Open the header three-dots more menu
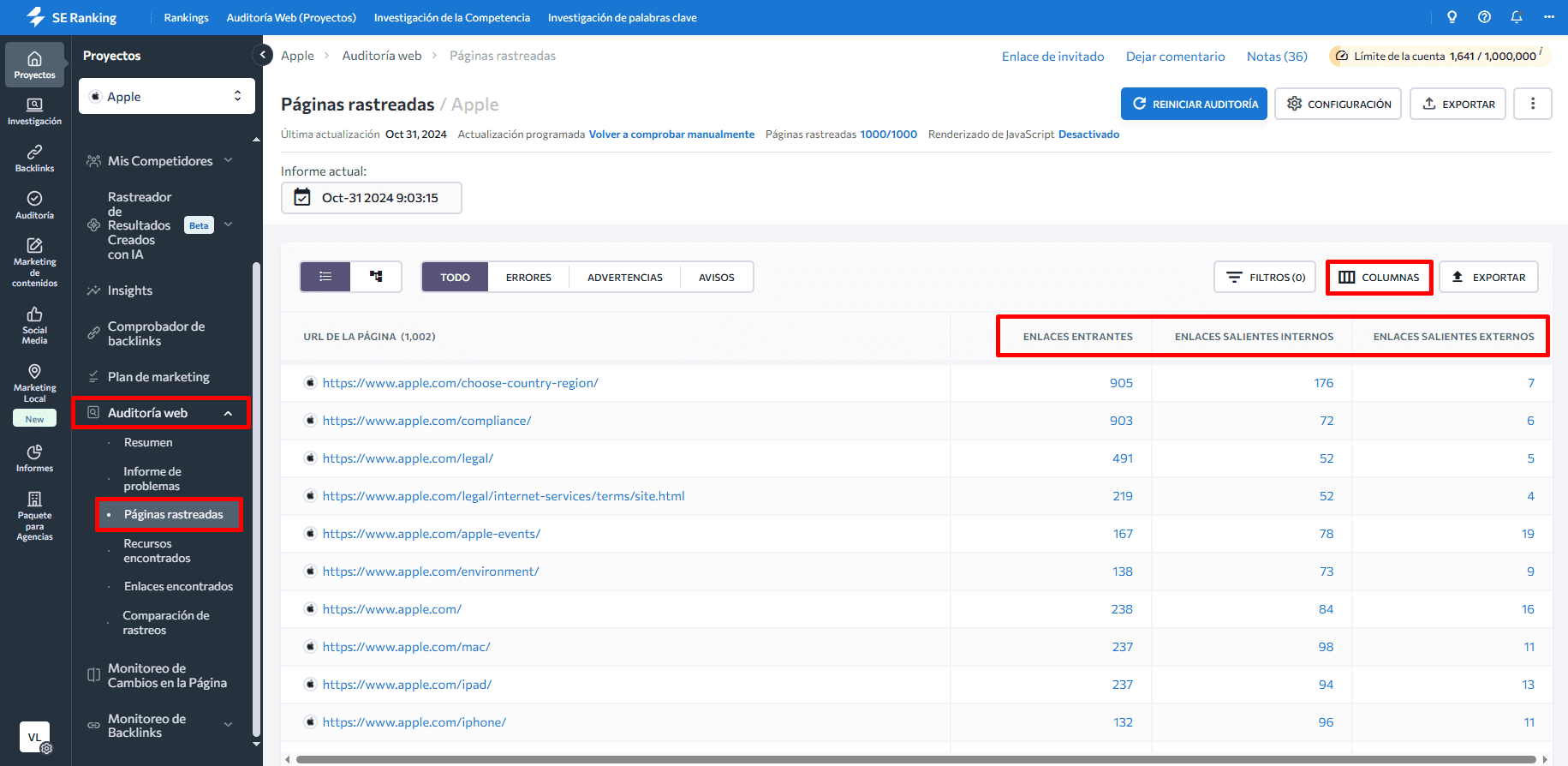The height and width of the screenshot is (766, 1568). click(1549, 17)
